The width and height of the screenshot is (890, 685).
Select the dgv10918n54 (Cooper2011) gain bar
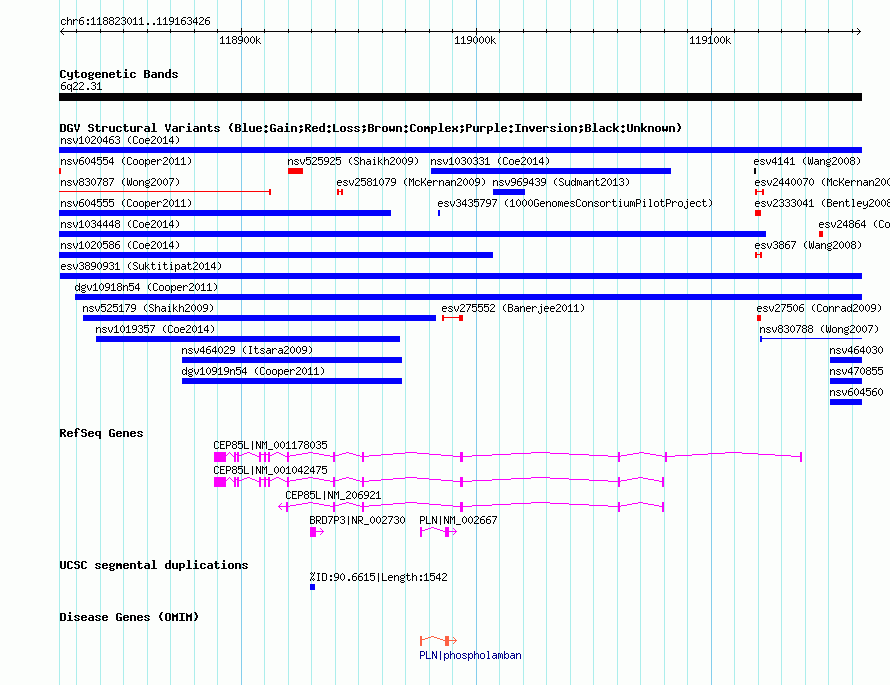pyautogui.click(x=468, y=297)
